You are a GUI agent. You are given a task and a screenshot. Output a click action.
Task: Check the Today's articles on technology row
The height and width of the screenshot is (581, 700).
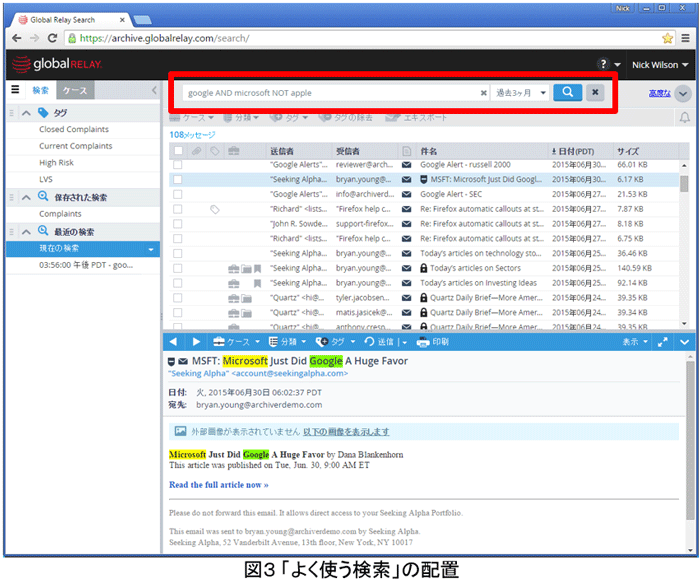pyautogui.click(x=178, y=253)
